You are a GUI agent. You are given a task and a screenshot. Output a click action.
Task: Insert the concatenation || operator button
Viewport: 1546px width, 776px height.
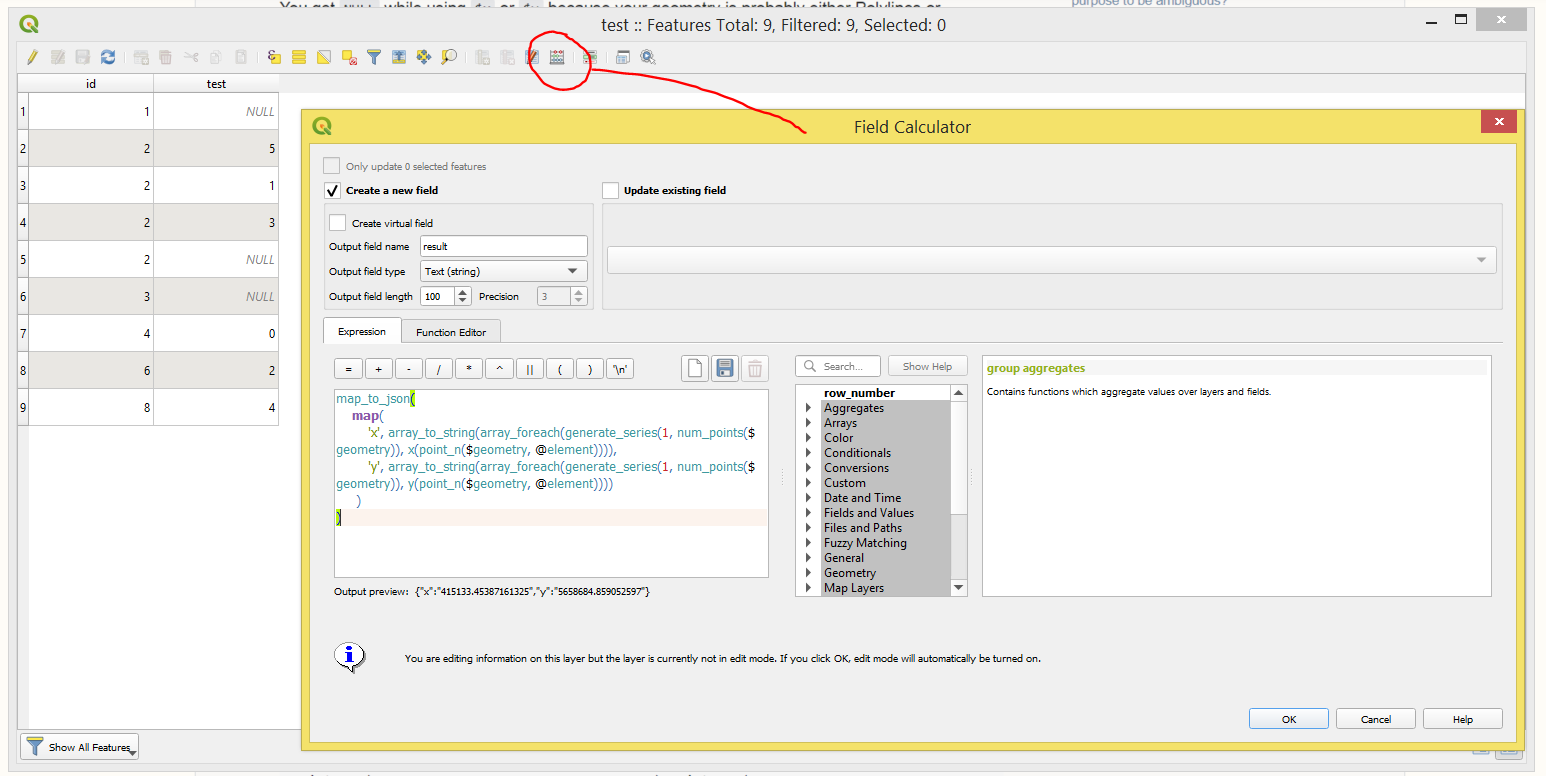pos(530,369)
